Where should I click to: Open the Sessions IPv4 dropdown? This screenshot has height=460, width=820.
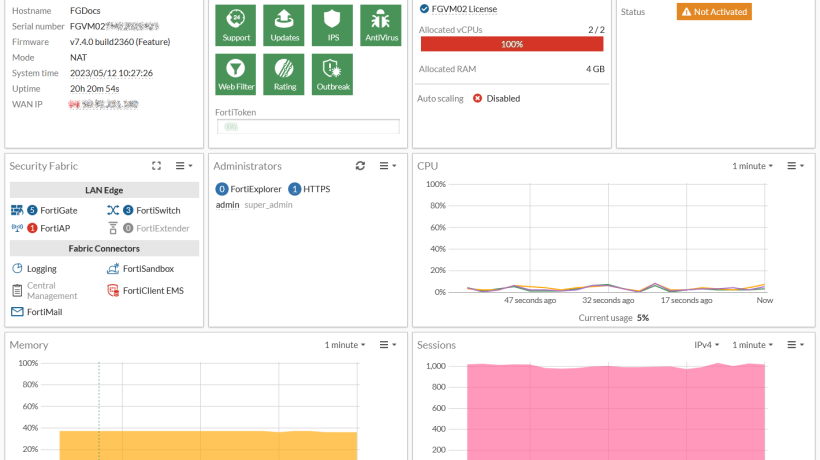click(707, 345)
